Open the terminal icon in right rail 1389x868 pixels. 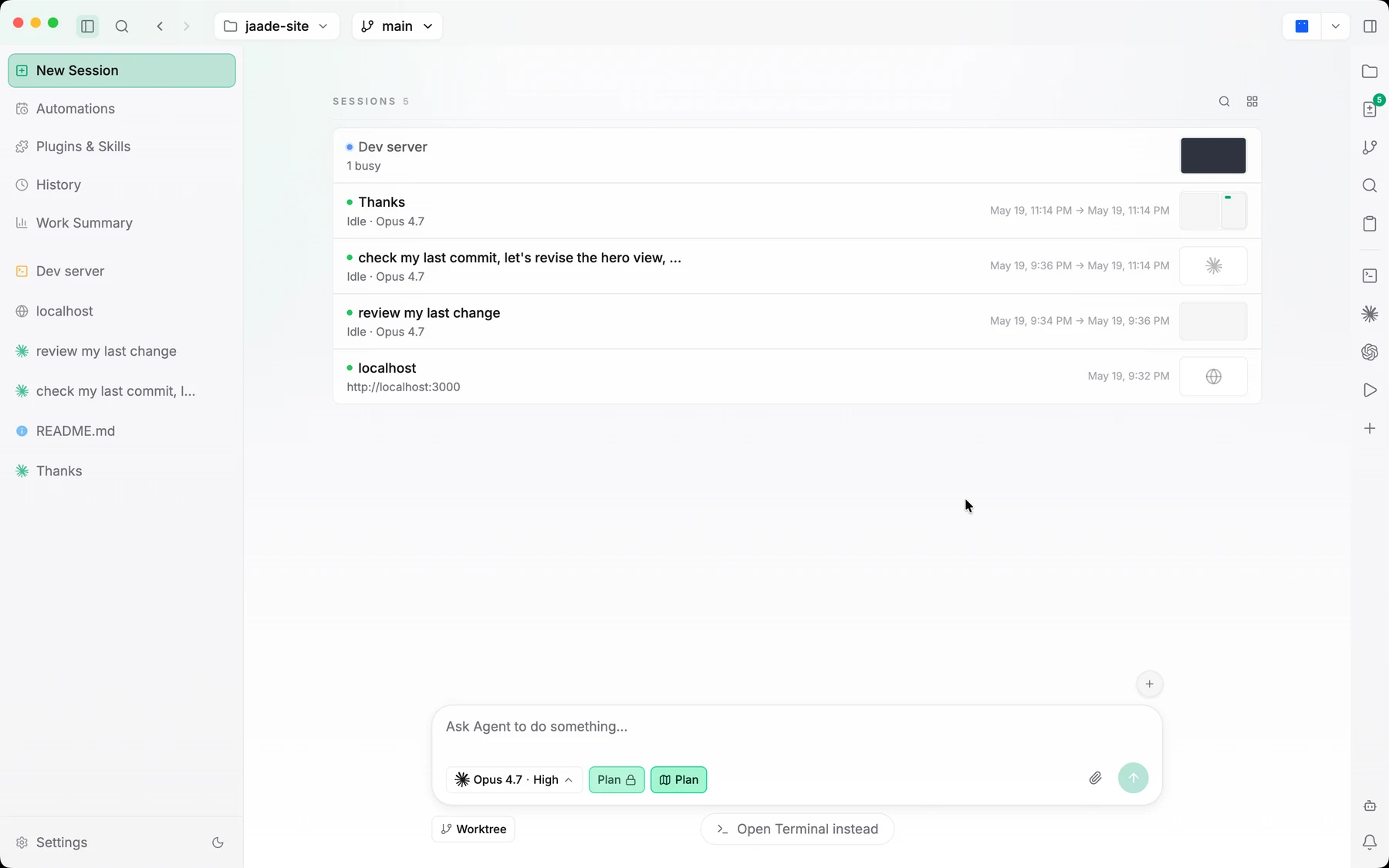pyautogui.click(x=1370, y=275)
